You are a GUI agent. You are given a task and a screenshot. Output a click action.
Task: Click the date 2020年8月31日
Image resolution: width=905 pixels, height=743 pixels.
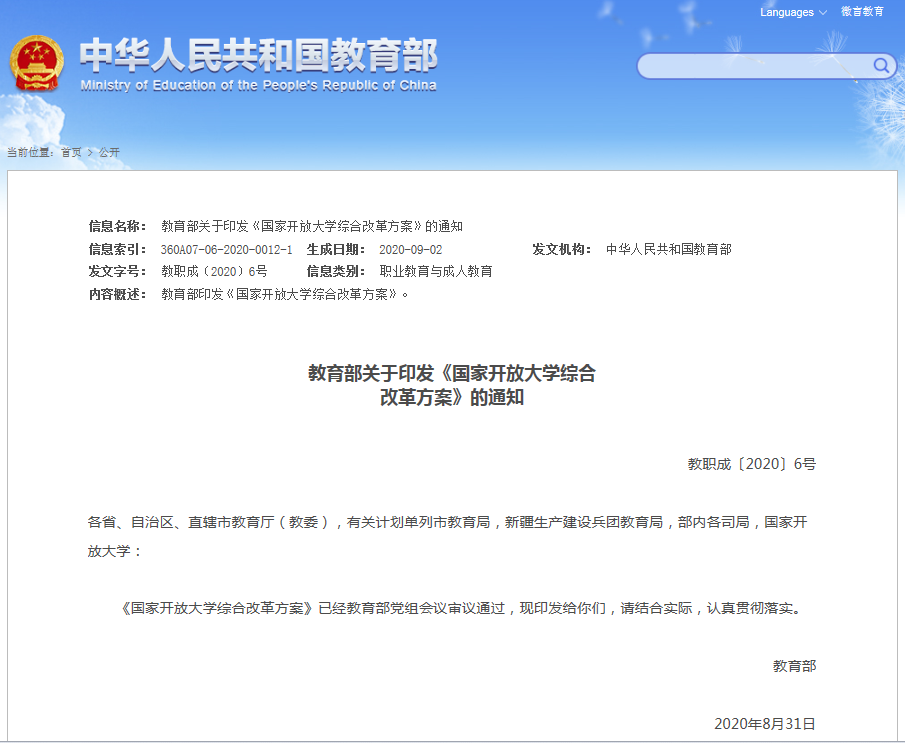(765, 723)
